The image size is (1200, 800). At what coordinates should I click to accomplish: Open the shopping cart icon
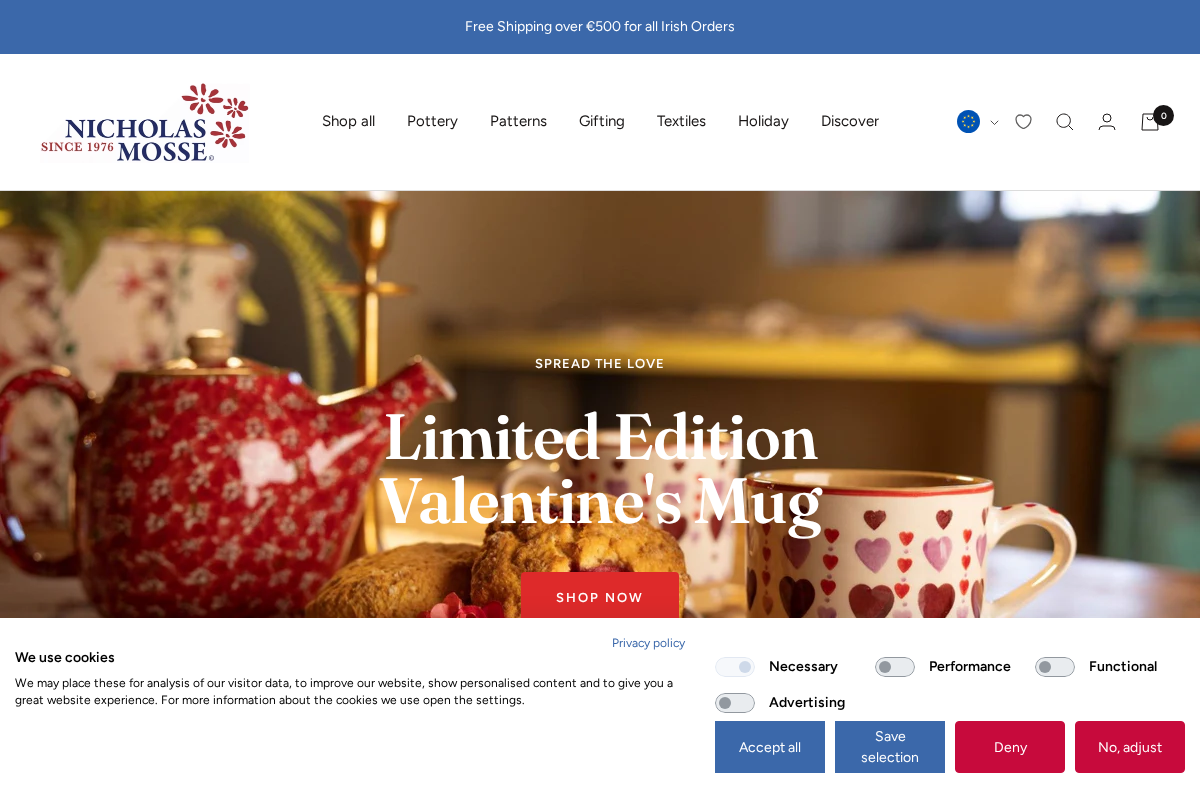coord(1151,122)
